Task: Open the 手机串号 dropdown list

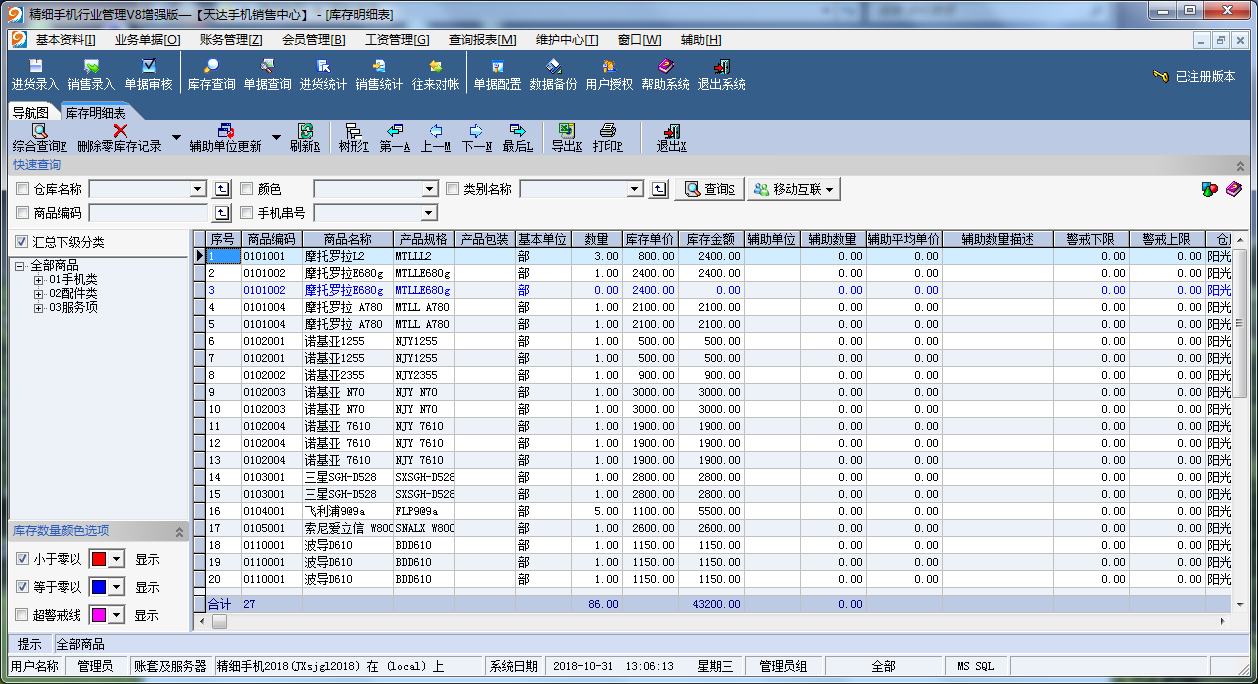Action: coord(431,213)
